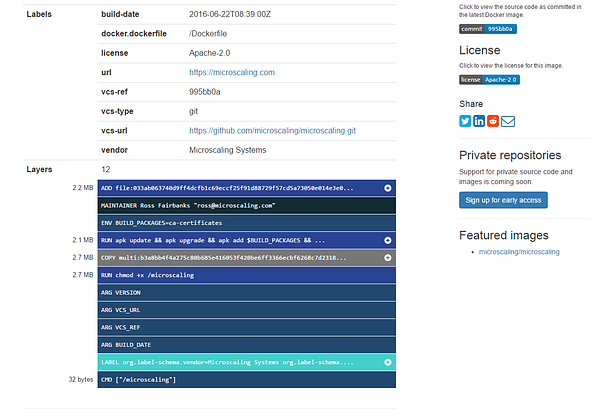Screen dimensions: 600x411
Task: Select the ENV BUILD_PACKAGES layer row
Action: [x=246, y=223]
